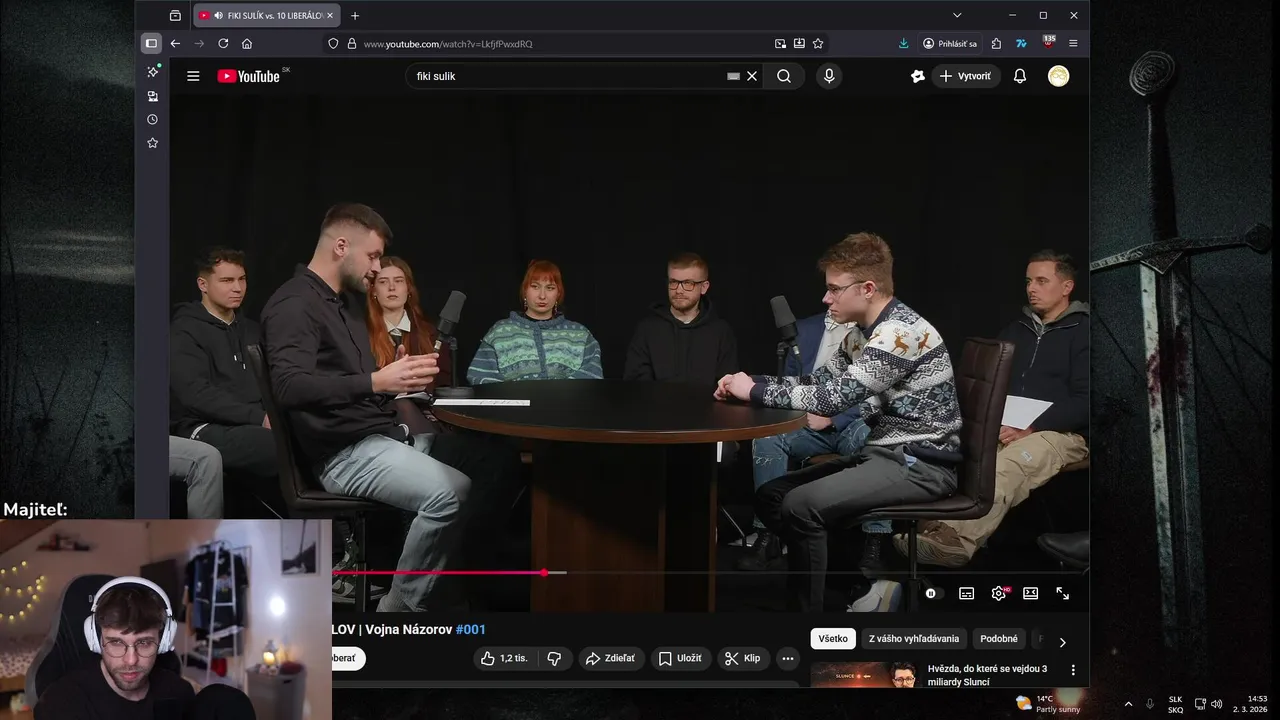
Task: Open Firefox application hamburger menu
Action: point(1073,43)
